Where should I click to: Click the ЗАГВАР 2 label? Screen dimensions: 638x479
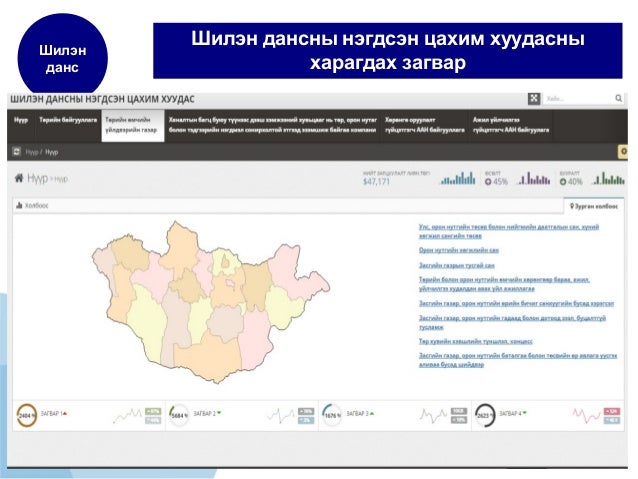point(207,413)
